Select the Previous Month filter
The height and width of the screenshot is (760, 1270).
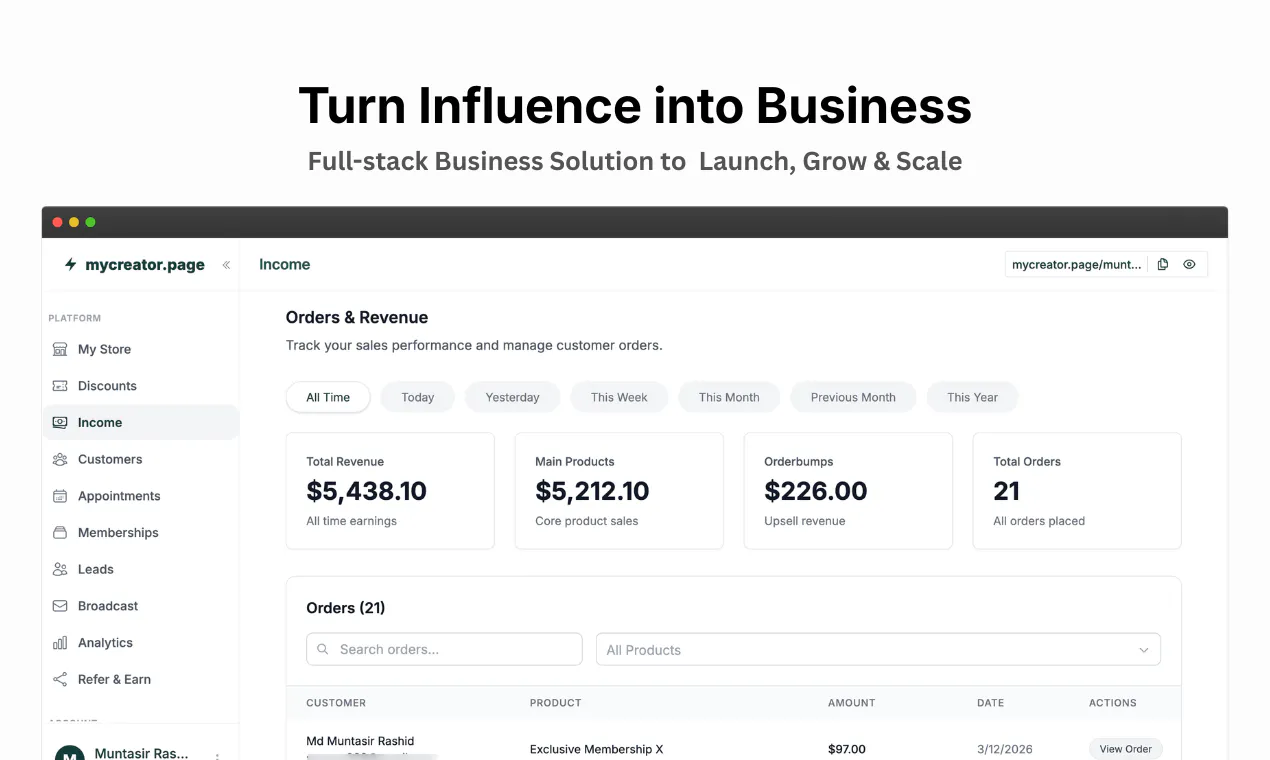853,397
